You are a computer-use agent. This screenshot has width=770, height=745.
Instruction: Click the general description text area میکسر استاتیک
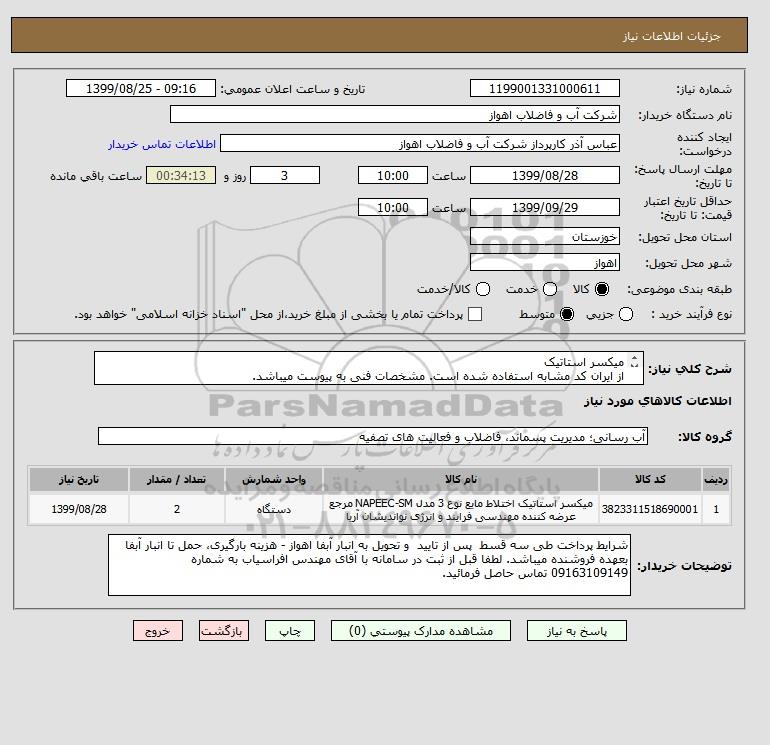point(369,368)
